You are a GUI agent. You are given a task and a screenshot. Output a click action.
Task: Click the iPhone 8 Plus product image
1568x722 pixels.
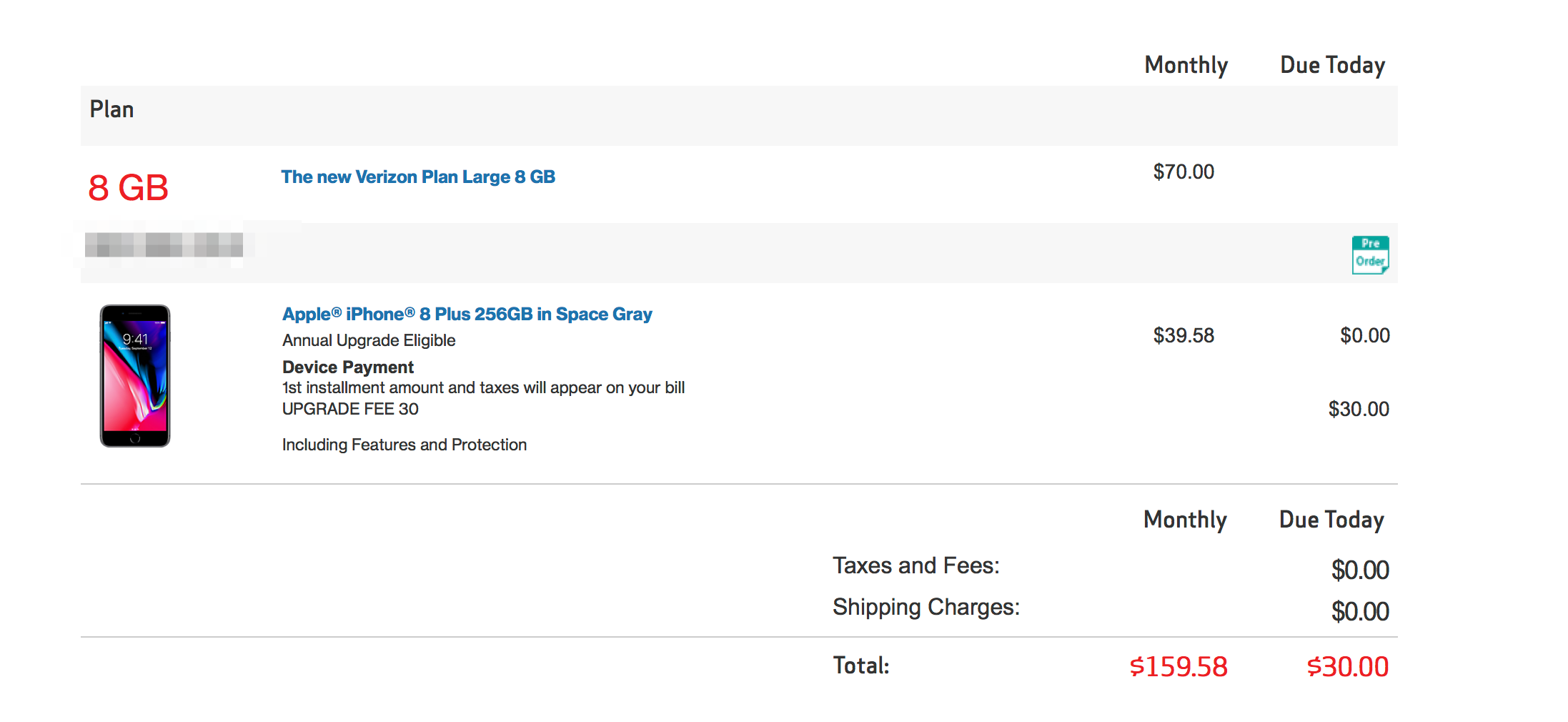(135, 376)
